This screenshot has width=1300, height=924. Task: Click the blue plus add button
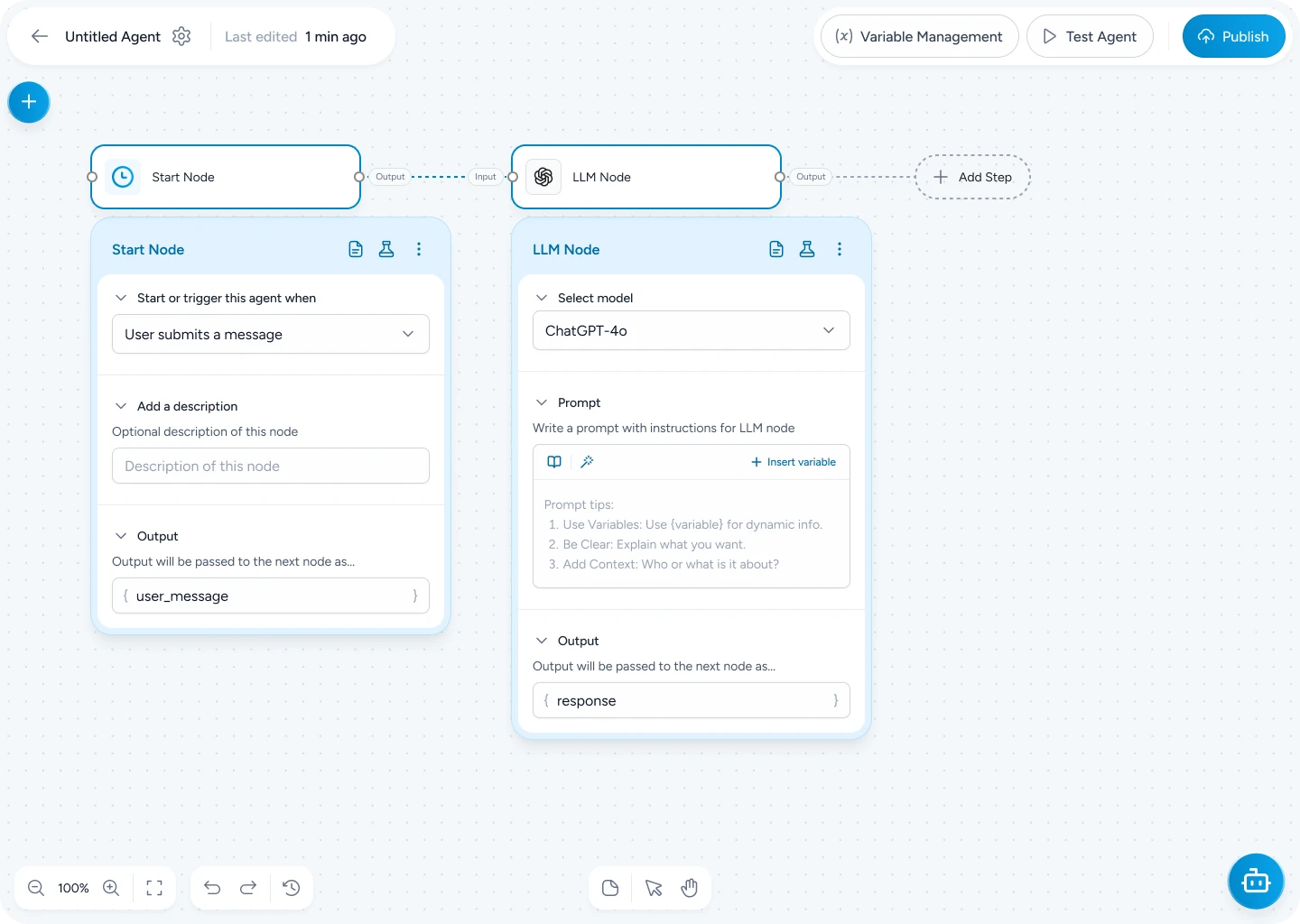(x=29, y=102)
